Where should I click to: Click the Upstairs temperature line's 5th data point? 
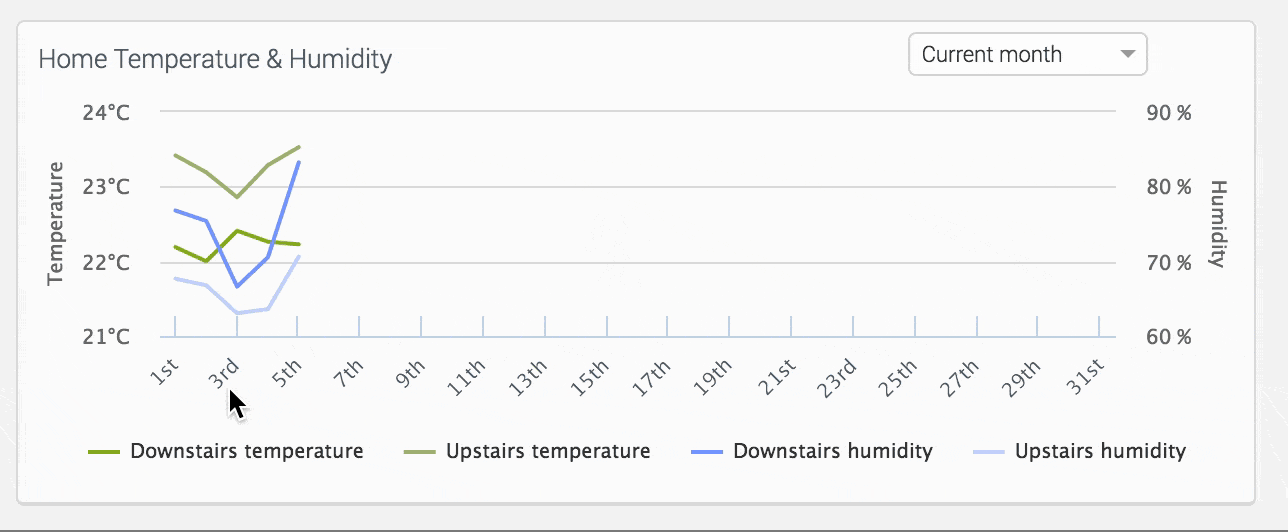point(299,147)
